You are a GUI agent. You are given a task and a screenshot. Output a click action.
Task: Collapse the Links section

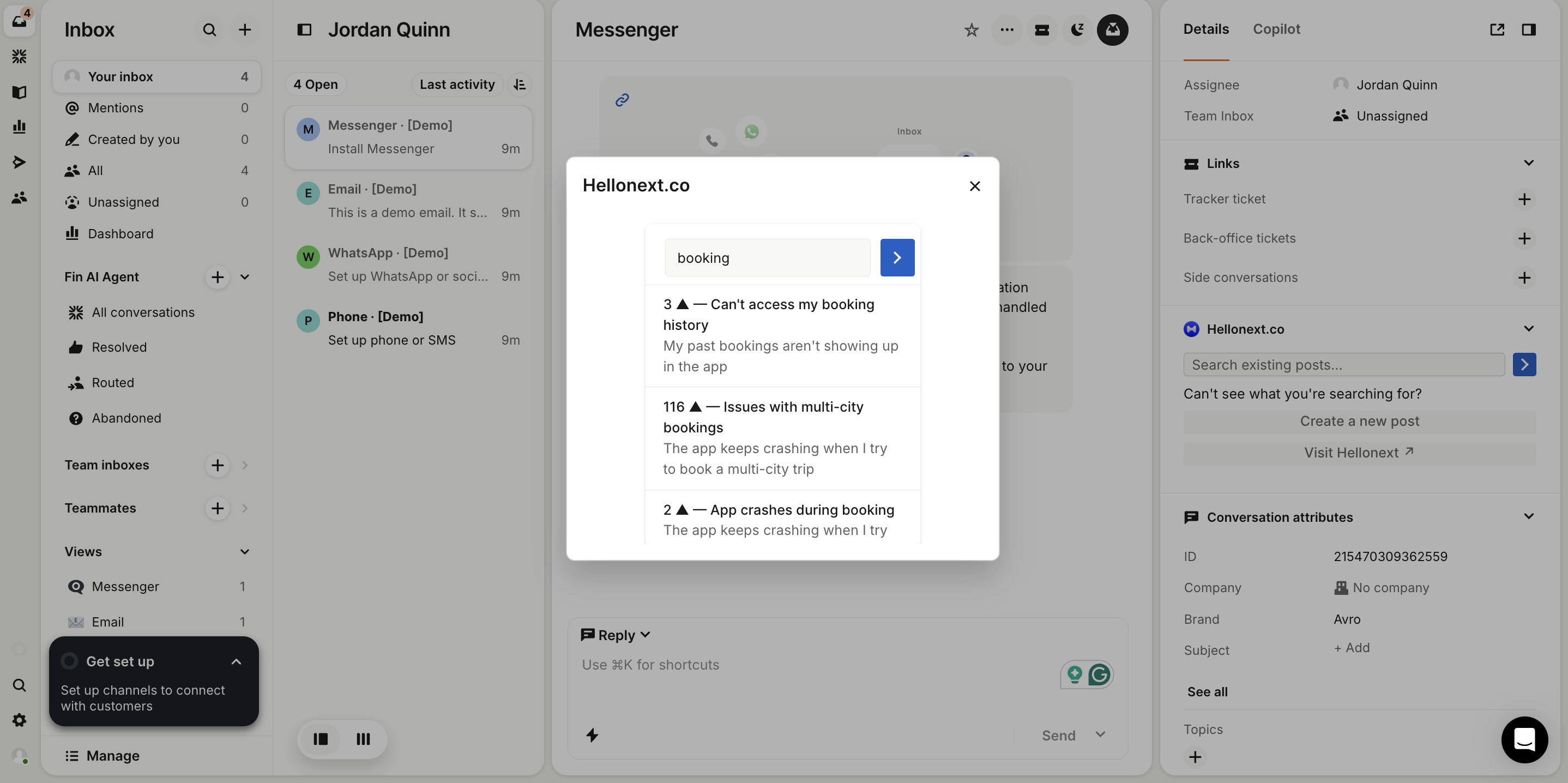[x=1528, y=163]
